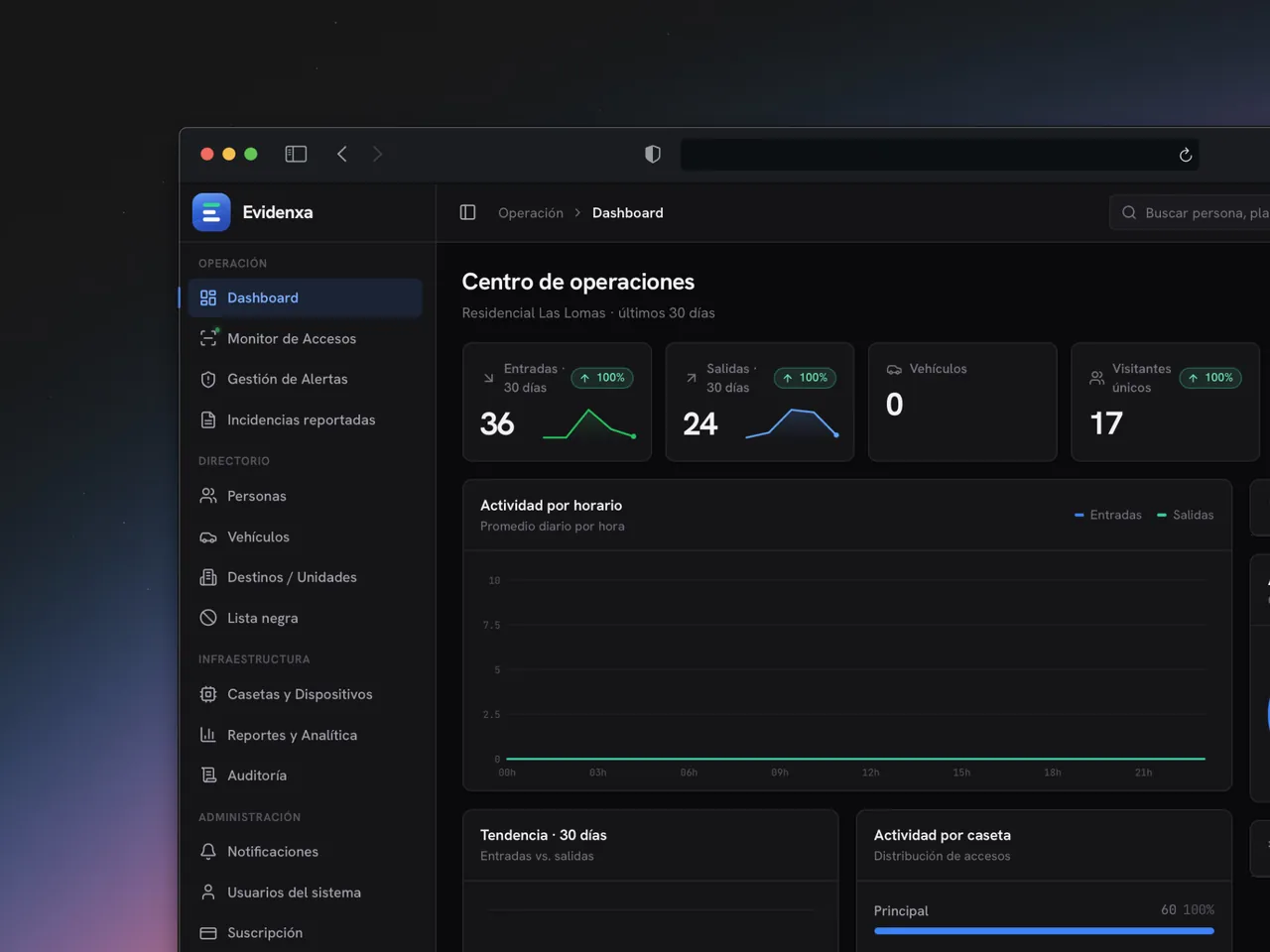Toggle the Salidas legend series

click(x=1186, y=515)
